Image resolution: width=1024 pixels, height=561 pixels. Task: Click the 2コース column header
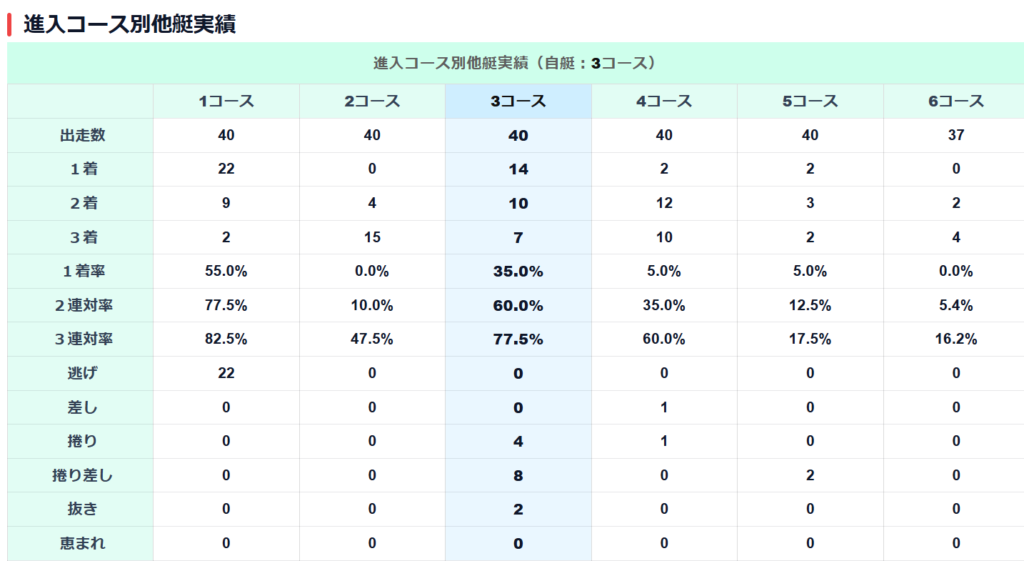tap(372, 101)
